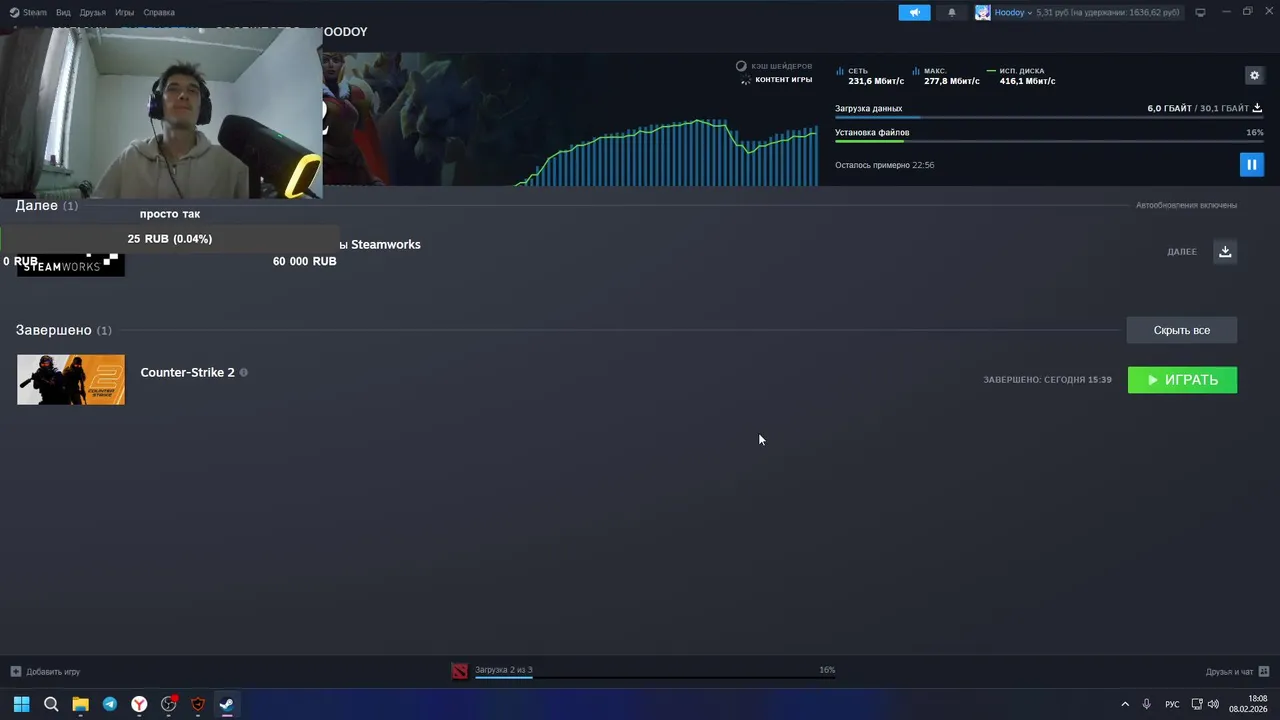The height and width of the screenshot is (720, 1280).
Task: Click the Steam taskbar icon
Action: tap(227, 704)
